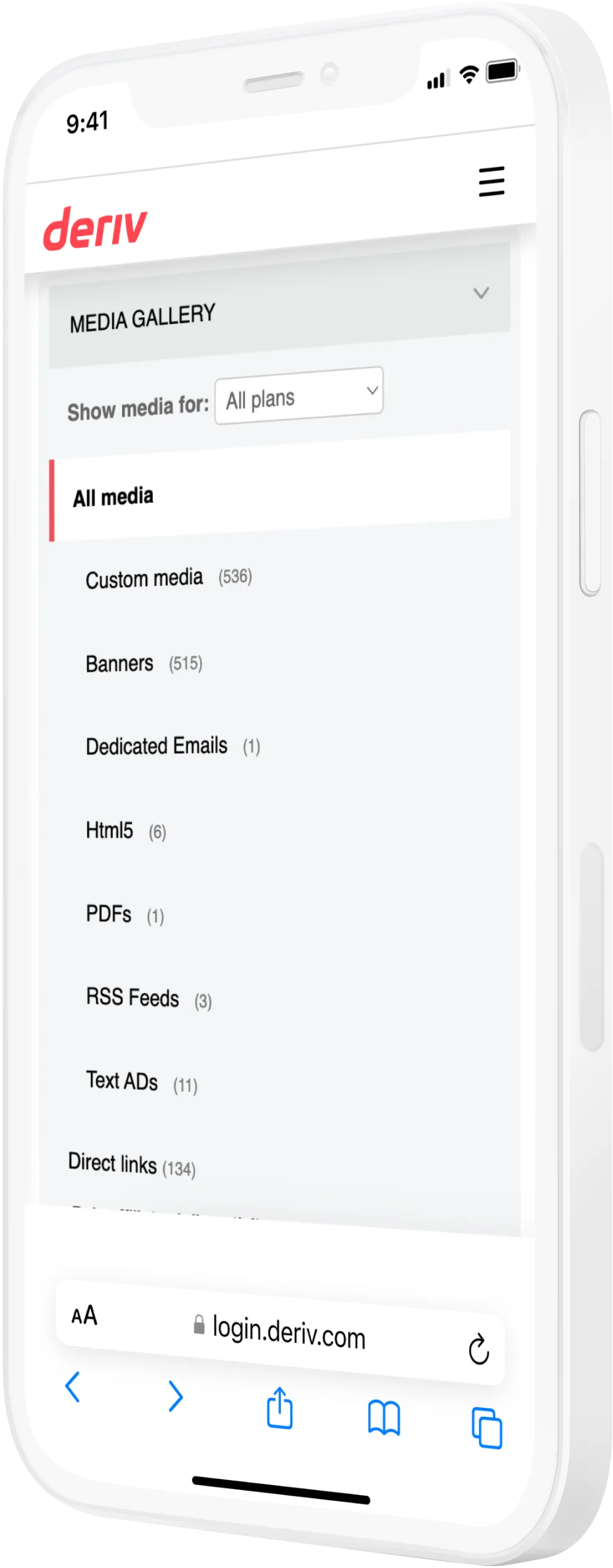Open the Safari bookmarks panel
This screenshot has height=1568, width=613.
click(384, 1417)
